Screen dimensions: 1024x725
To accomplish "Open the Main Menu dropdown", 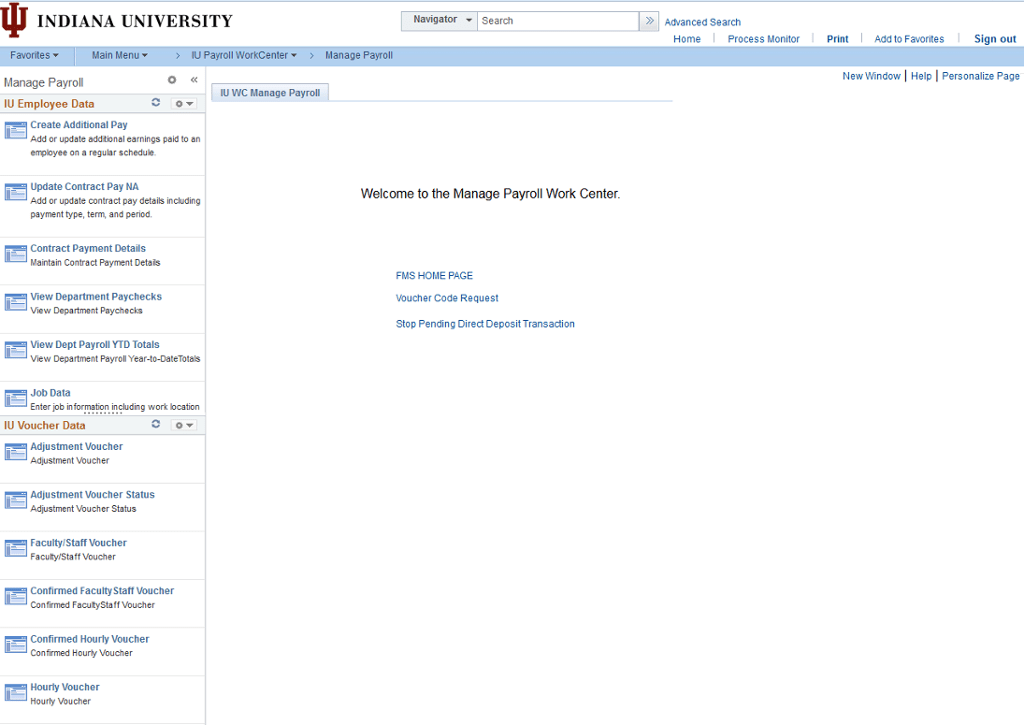I will coord(120,56).
